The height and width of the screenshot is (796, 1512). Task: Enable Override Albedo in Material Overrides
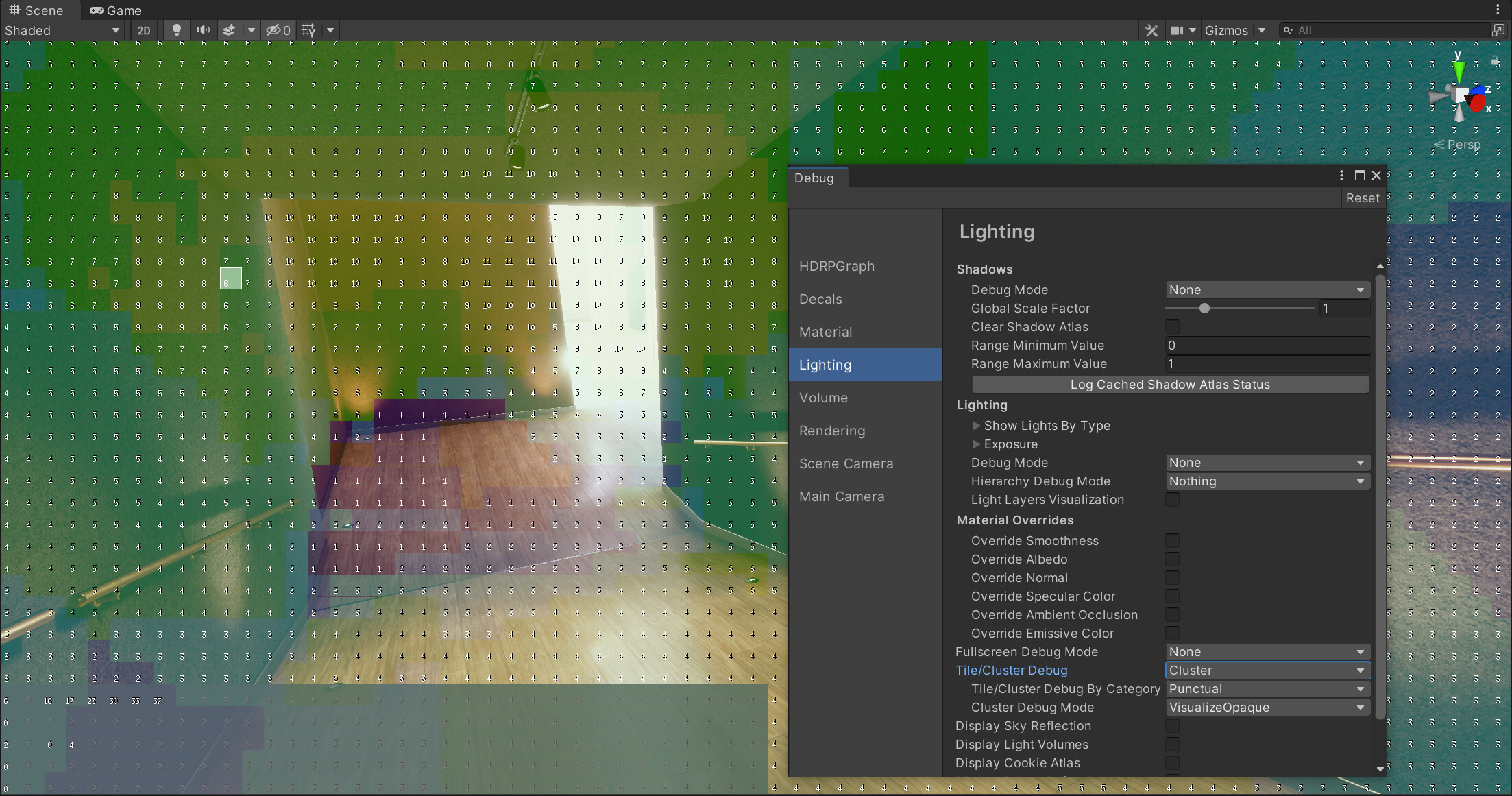(1173, 559)
